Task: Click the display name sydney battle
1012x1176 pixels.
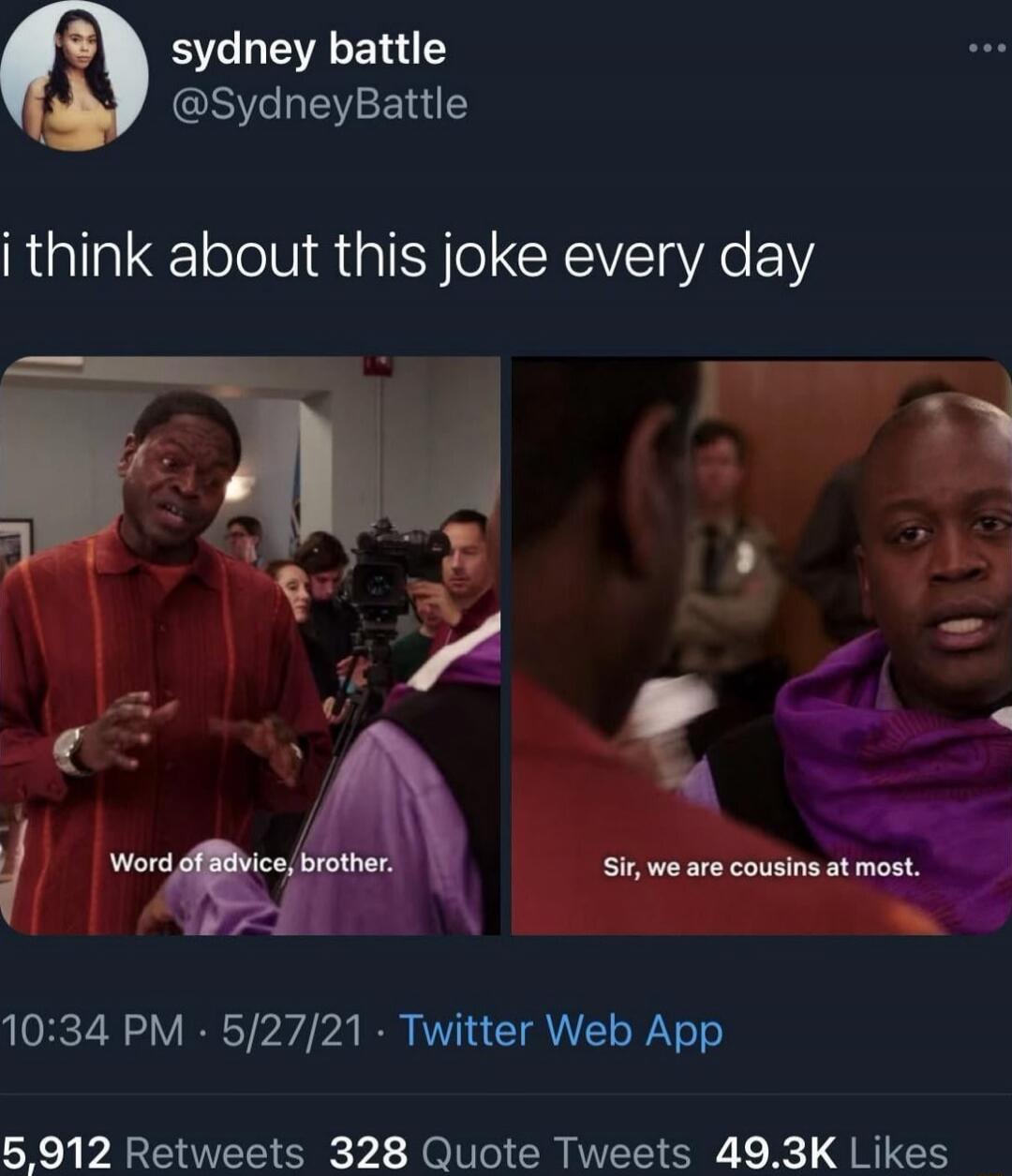Action: pos(308,51)
